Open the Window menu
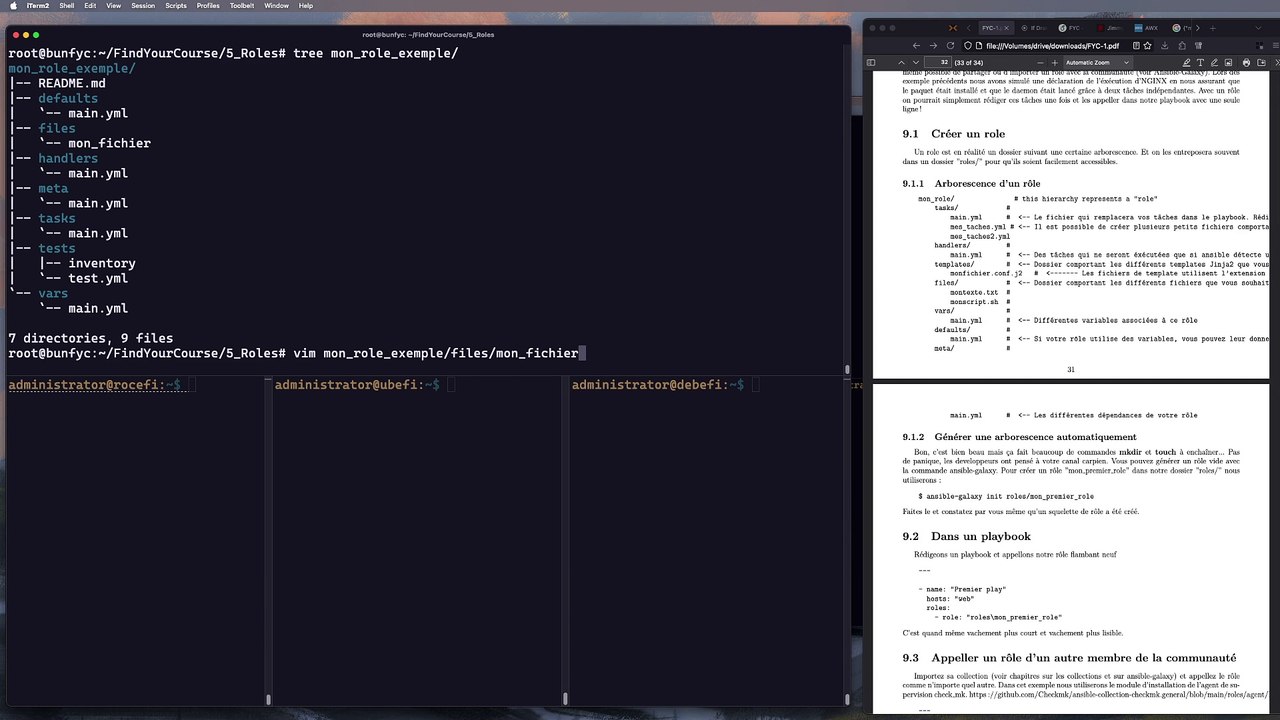The height and width of the screenshot is (720, 1280). (277, 5)
